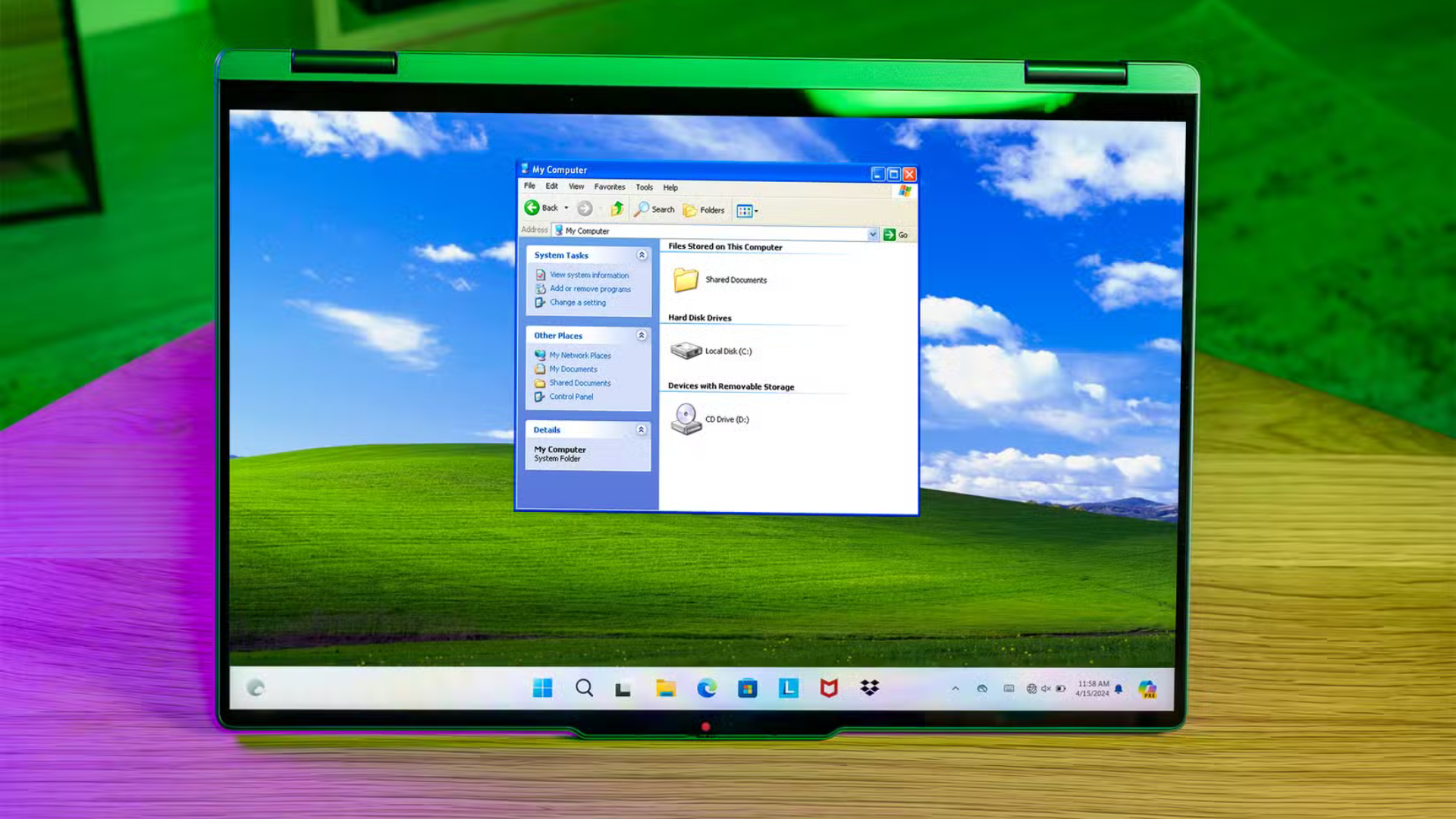
Task: Select the Search toolbar icon
Action: (x=654, y=209)
